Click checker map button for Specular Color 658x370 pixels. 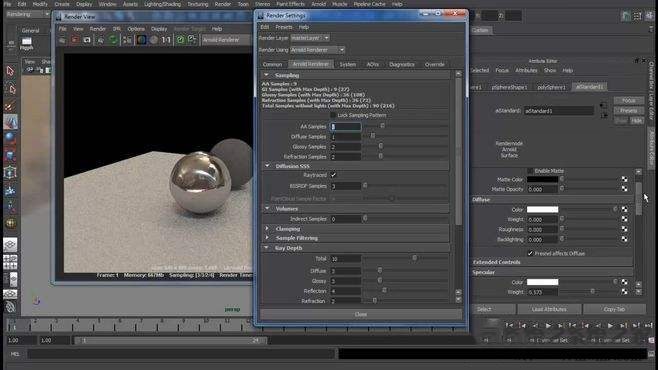624,282
